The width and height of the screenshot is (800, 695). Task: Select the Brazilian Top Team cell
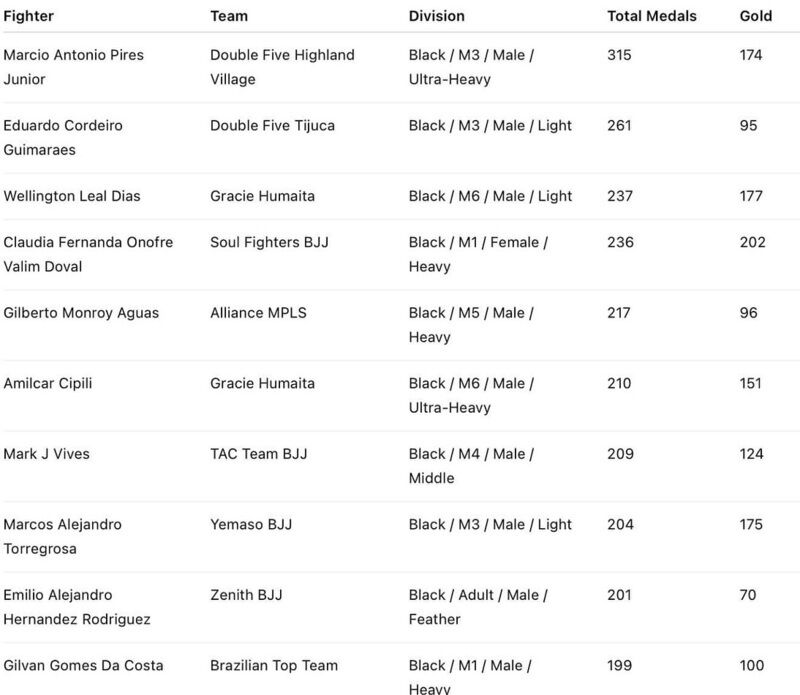(274, 665)
